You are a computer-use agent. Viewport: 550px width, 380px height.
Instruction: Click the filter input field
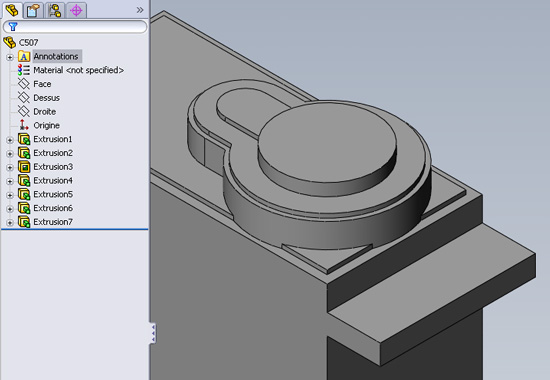click(75, 27)
